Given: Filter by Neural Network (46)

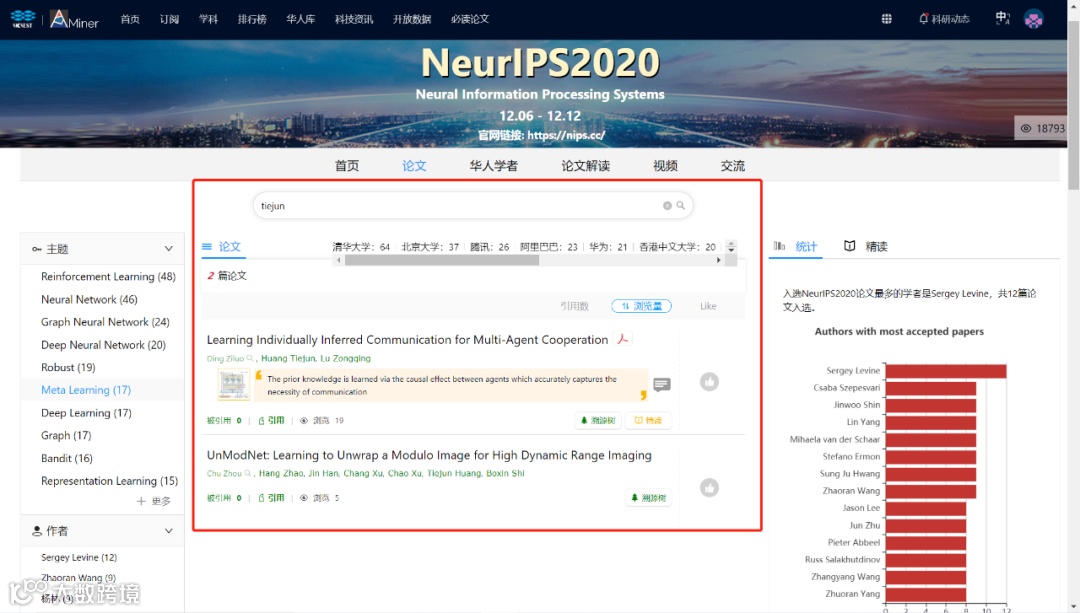Looking at the screenshot, I should click(89, 299).
